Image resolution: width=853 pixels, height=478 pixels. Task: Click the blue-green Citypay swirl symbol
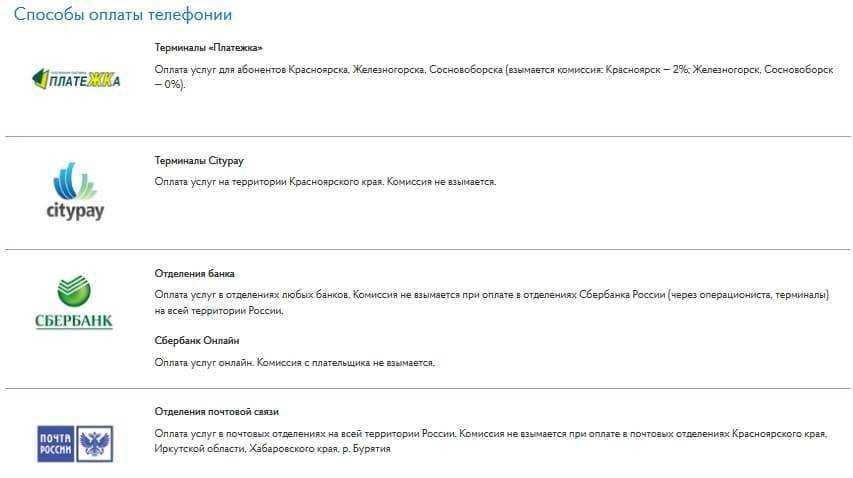(x=75, y=181)
